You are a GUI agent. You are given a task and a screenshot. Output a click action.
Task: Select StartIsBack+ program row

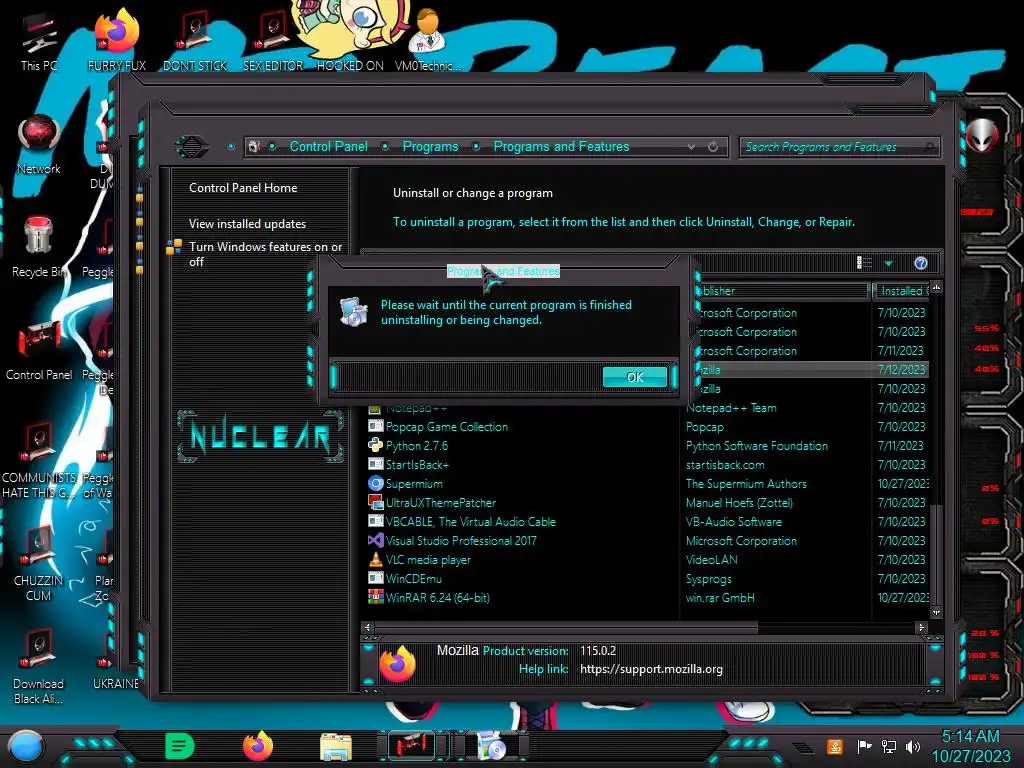pyautogui.click(x=417, y=464)
